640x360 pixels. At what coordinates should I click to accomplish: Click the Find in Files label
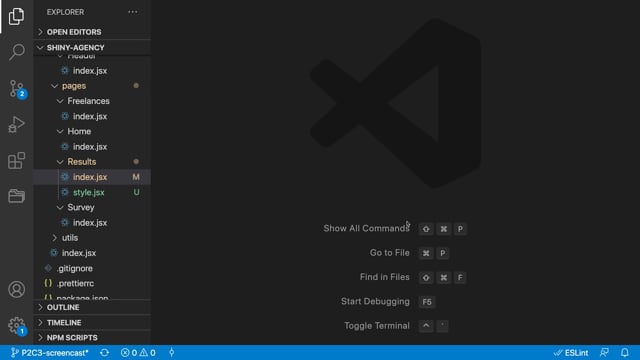(x=384, y=277)
